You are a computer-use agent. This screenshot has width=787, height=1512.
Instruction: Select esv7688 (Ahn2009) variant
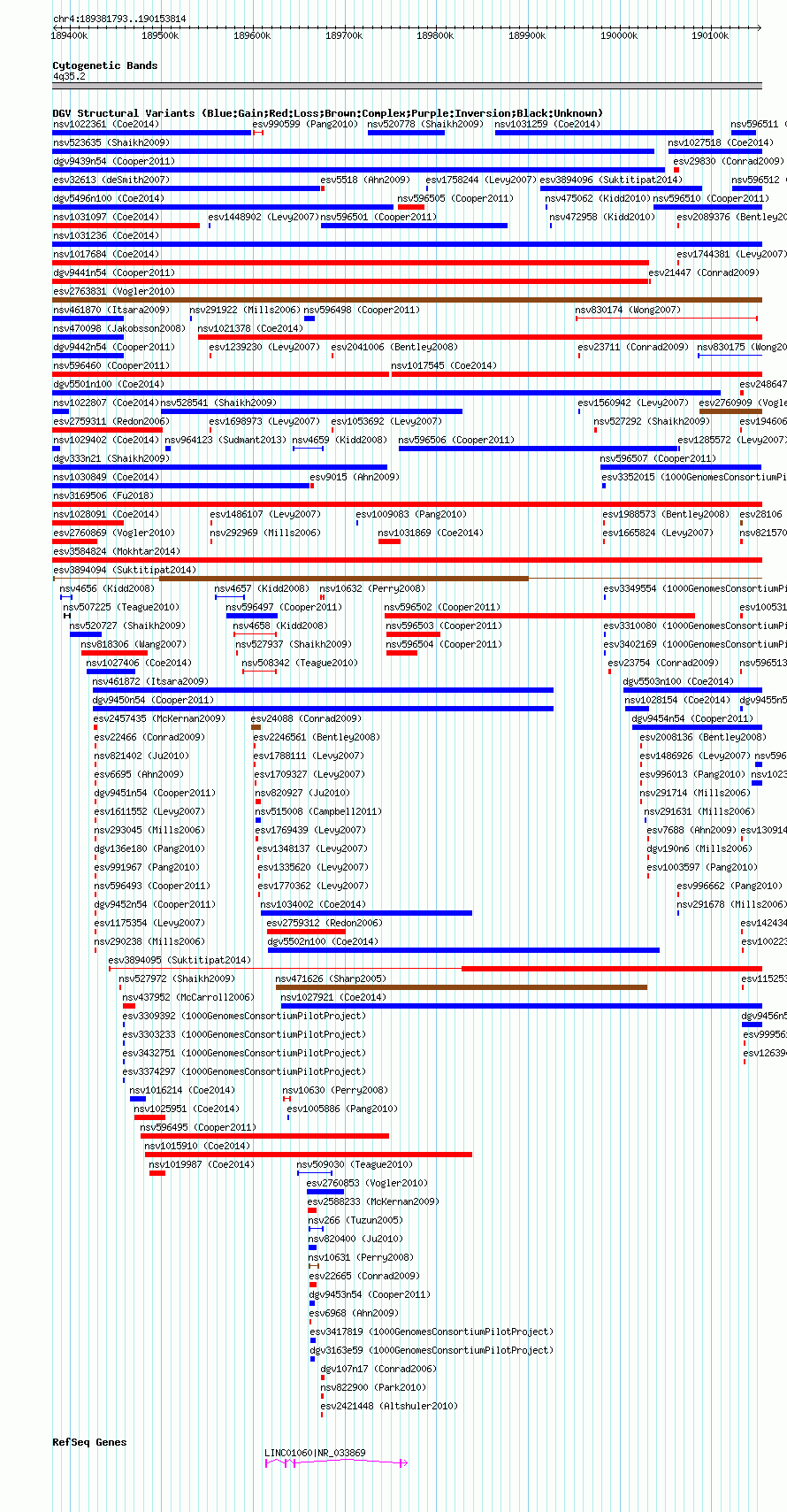click(691, 830)
